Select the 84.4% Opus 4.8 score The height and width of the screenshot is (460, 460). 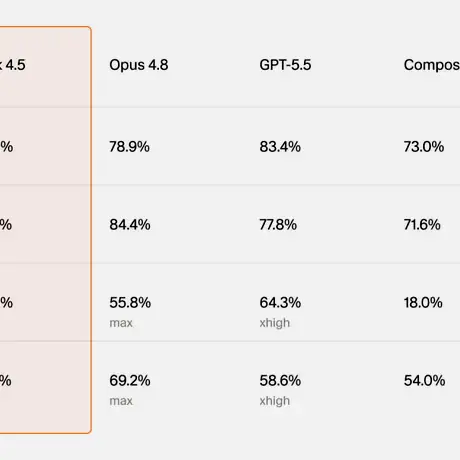[130, 225]
